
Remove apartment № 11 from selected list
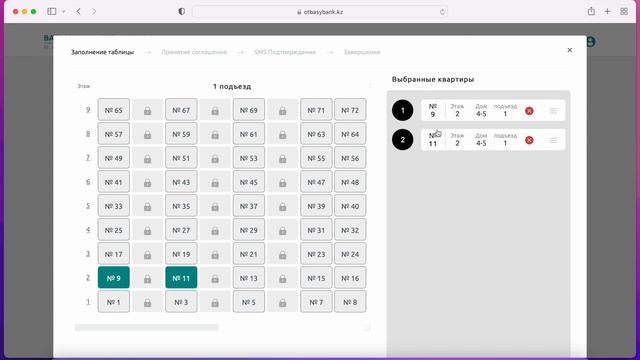529,140
